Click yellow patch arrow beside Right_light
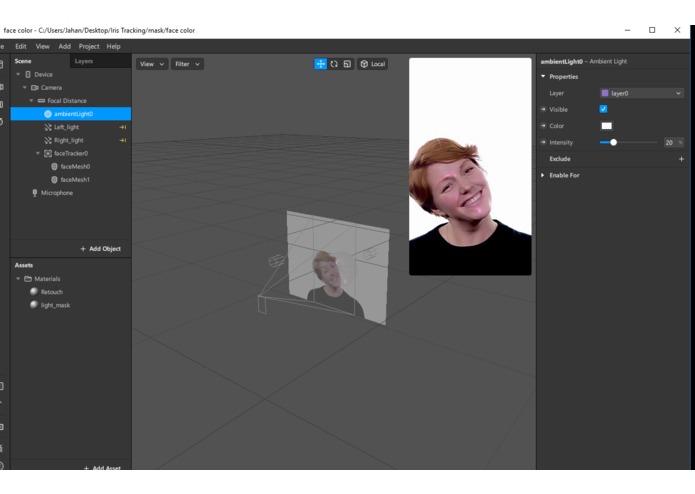 [x=123, y=140]
